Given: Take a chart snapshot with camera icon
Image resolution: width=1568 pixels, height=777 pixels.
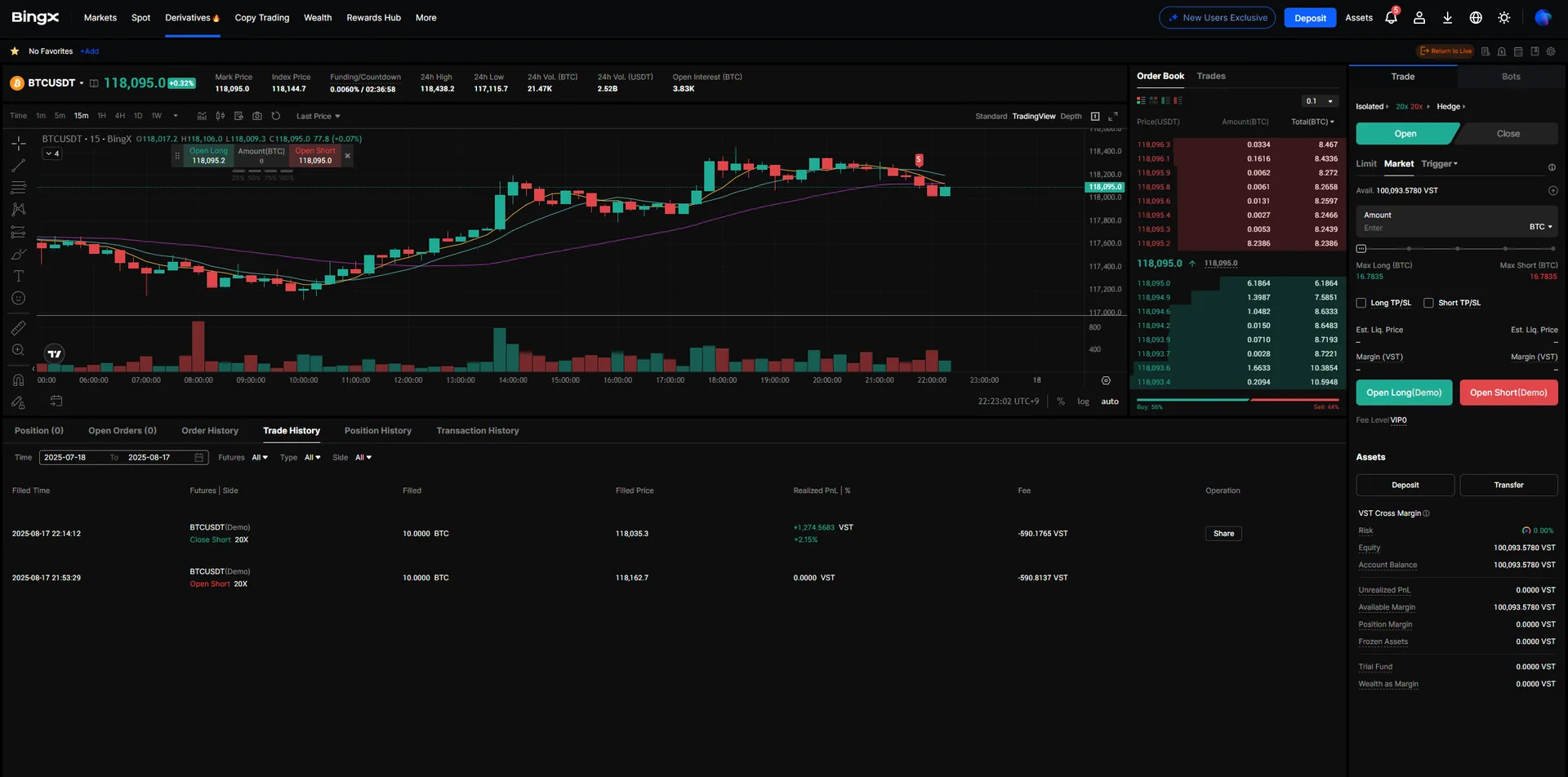Looking at the screenshot, I should [257, 116].
